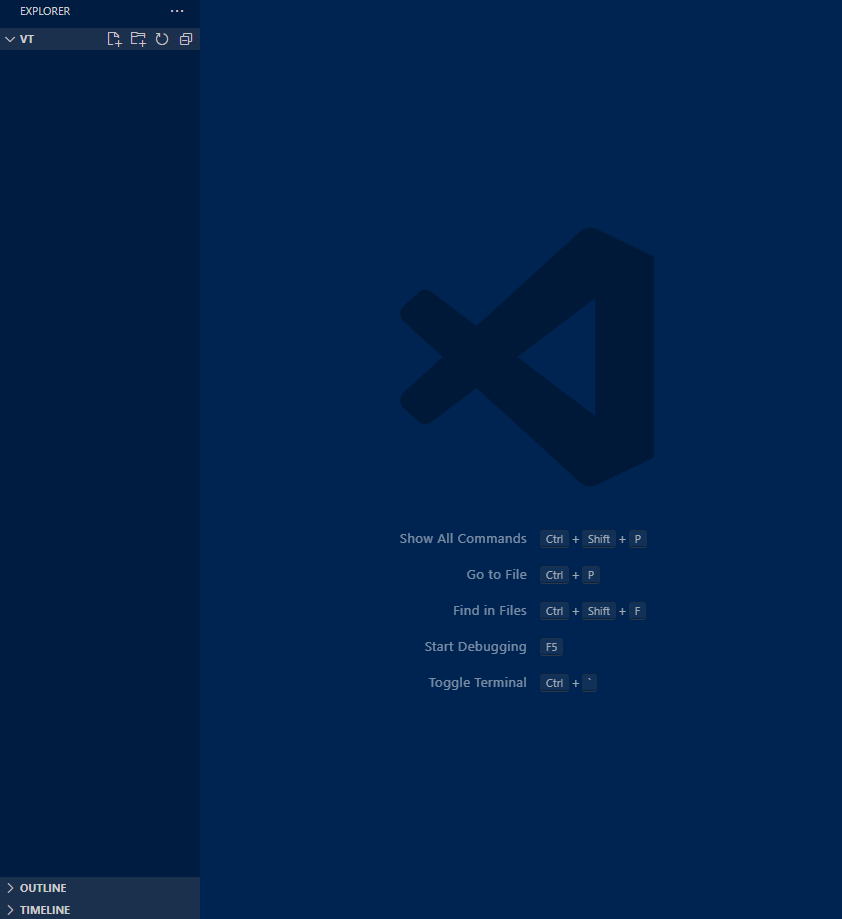Open the Explorer more actions menu

[x=177, y=11]
